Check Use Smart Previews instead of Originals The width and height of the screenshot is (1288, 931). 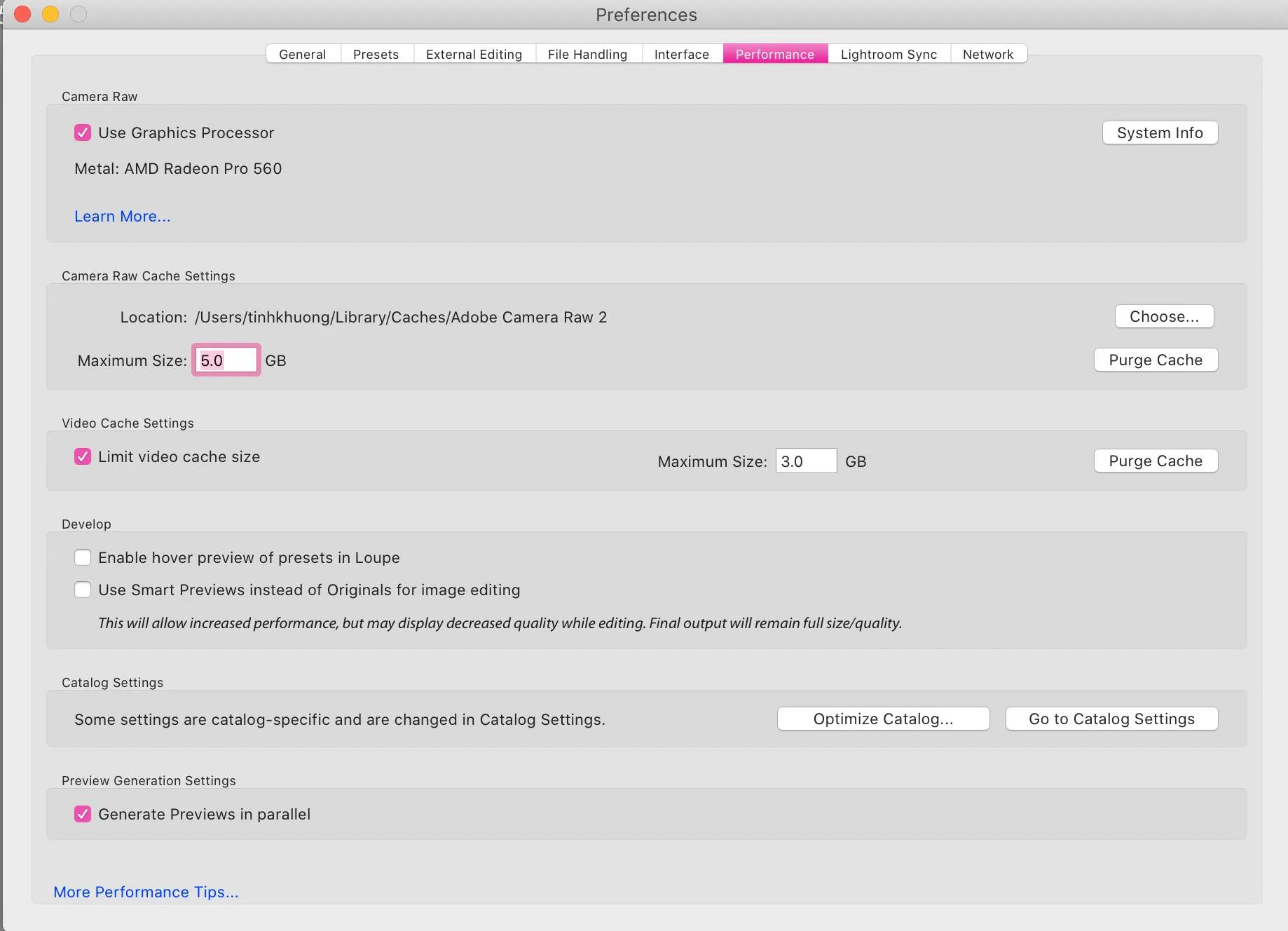(83, 590)
